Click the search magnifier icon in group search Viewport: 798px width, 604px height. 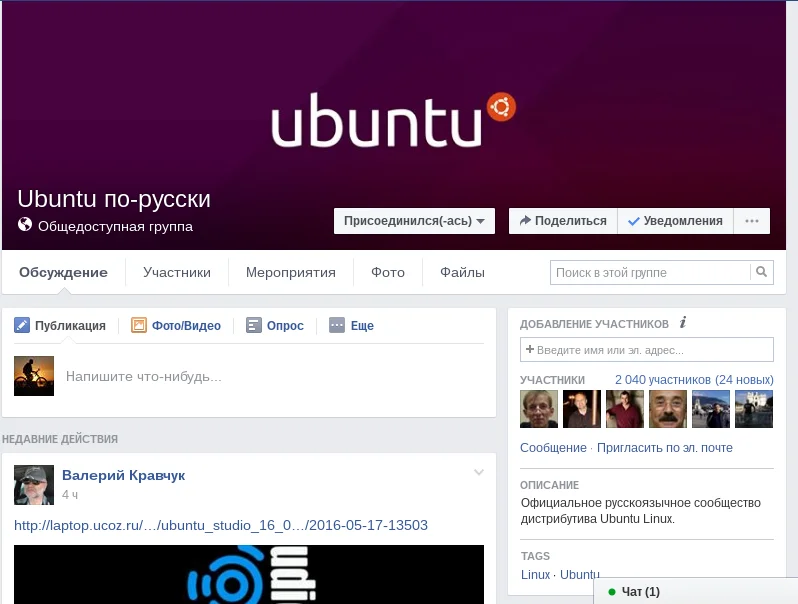click(x=761, y=272)
